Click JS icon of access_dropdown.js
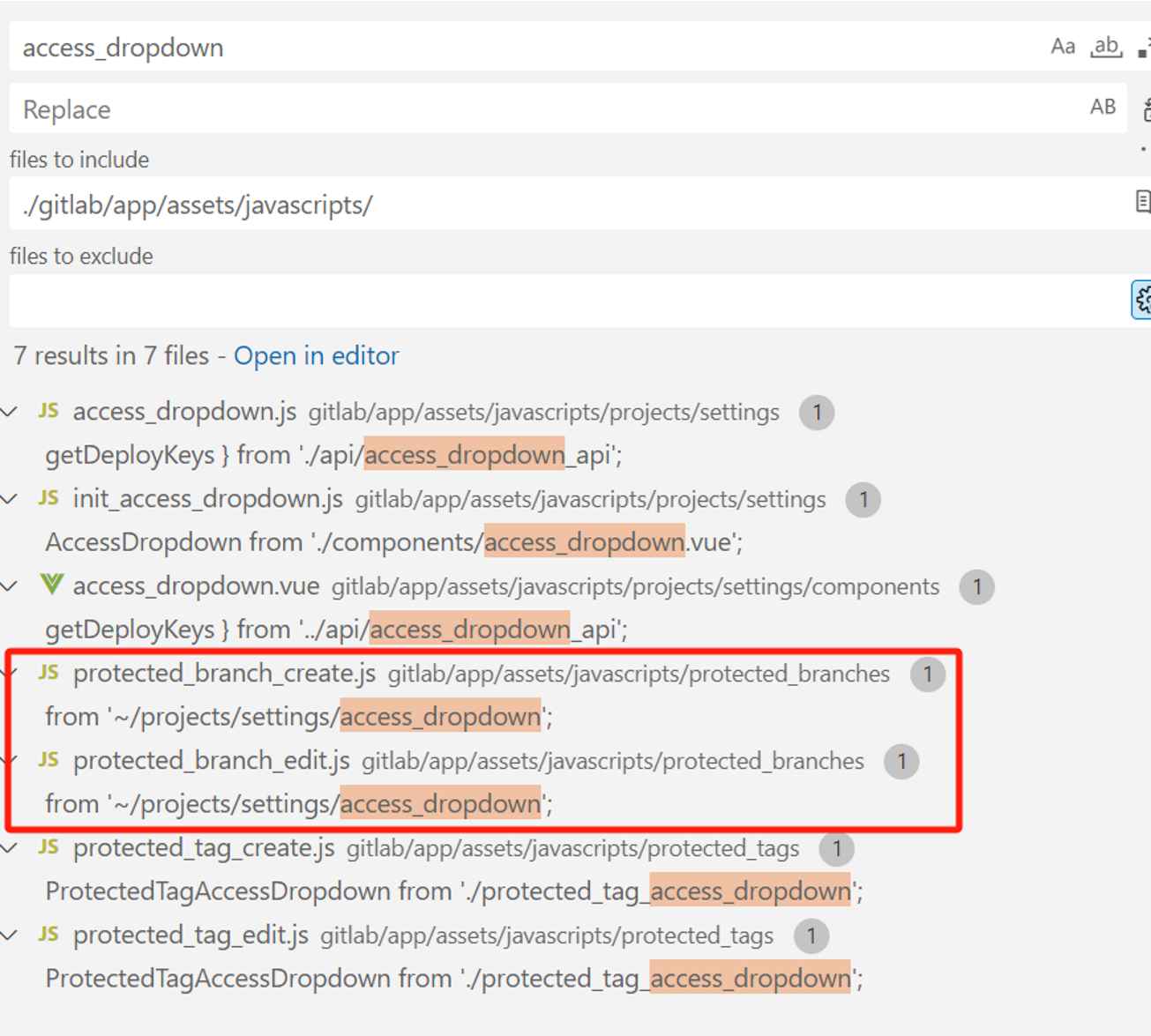Viewport: 1151px width, 1036px height. (x=49, y=411)
